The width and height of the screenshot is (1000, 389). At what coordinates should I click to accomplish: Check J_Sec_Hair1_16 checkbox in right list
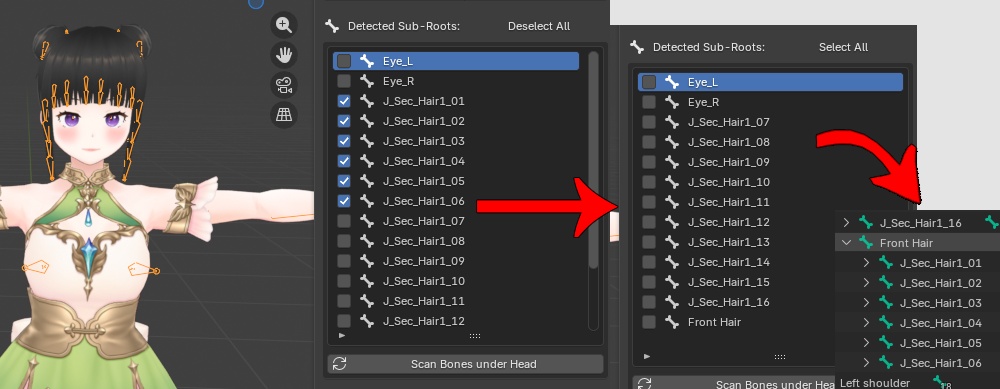[649, 302]
